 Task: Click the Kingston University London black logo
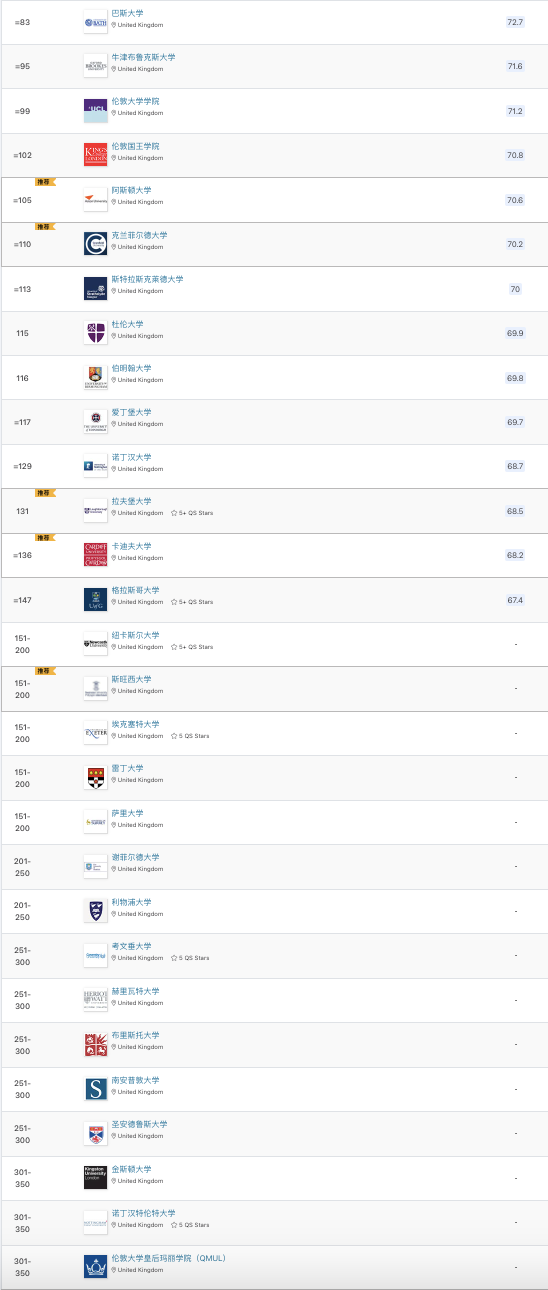pos(95,1177)
